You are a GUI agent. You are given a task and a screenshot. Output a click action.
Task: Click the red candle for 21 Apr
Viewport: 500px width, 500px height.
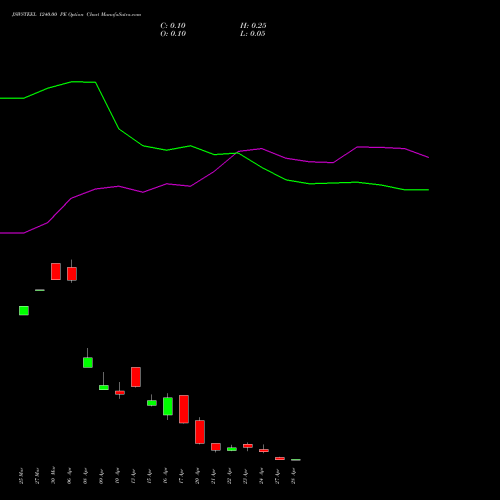(216, 447)
